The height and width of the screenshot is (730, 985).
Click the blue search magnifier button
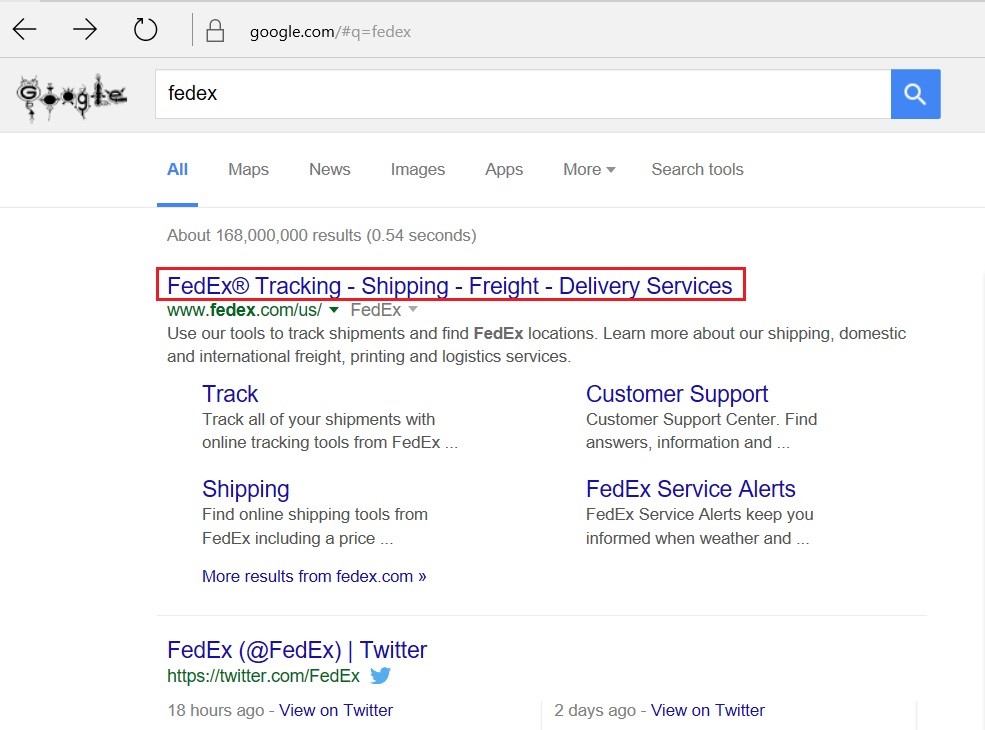click(x=915, y=94)
